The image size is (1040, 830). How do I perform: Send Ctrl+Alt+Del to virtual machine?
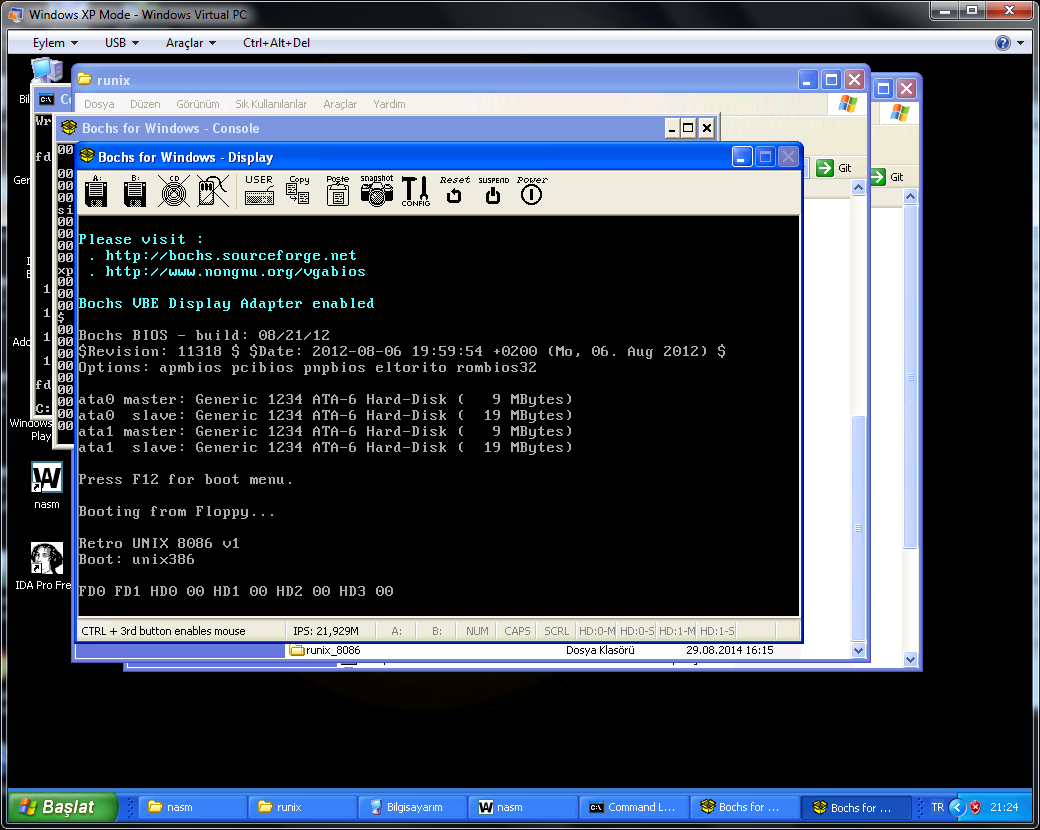(277, 42)
